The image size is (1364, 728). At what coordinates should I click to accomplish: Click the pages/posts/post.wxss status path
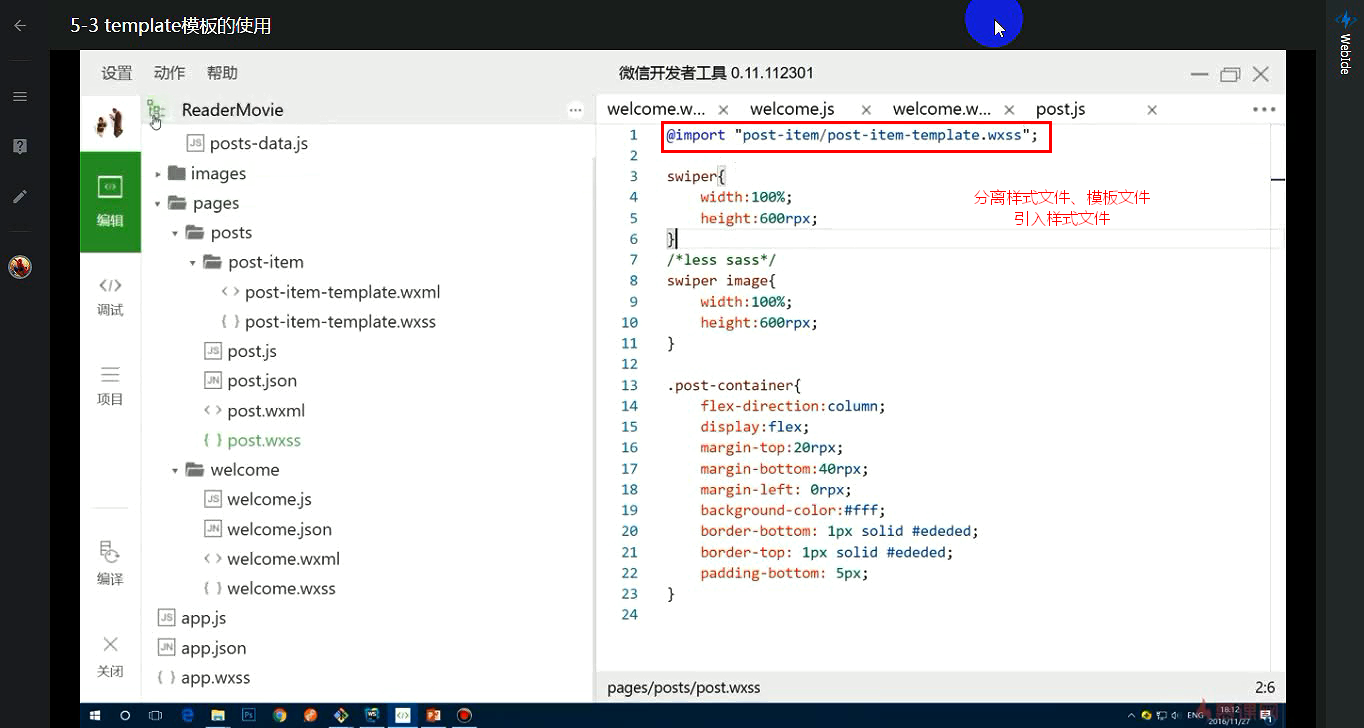pos(683,688)
